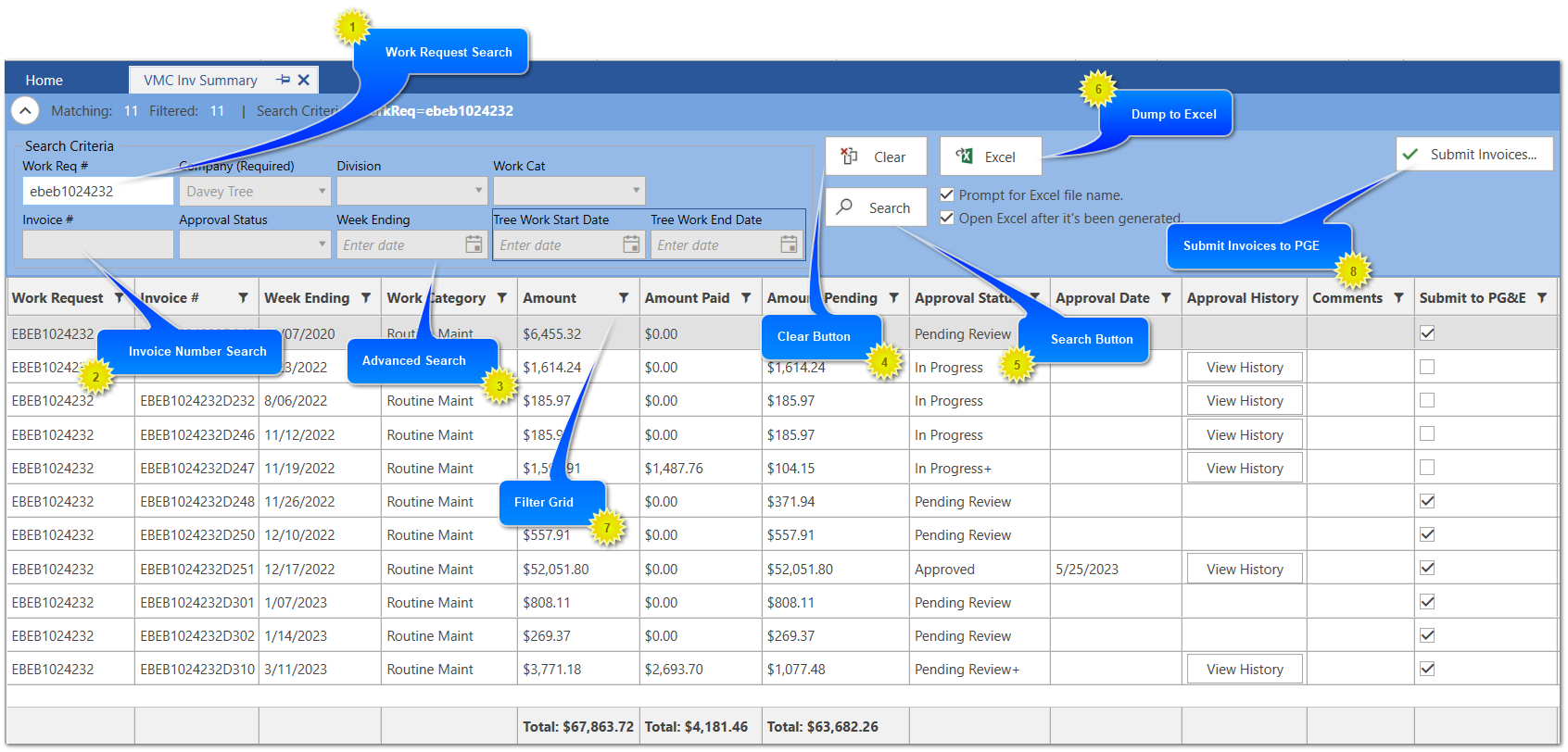Click into the Work Req # input field
This screenshot has height=752, width=1568.
click(x=97, y=191)
